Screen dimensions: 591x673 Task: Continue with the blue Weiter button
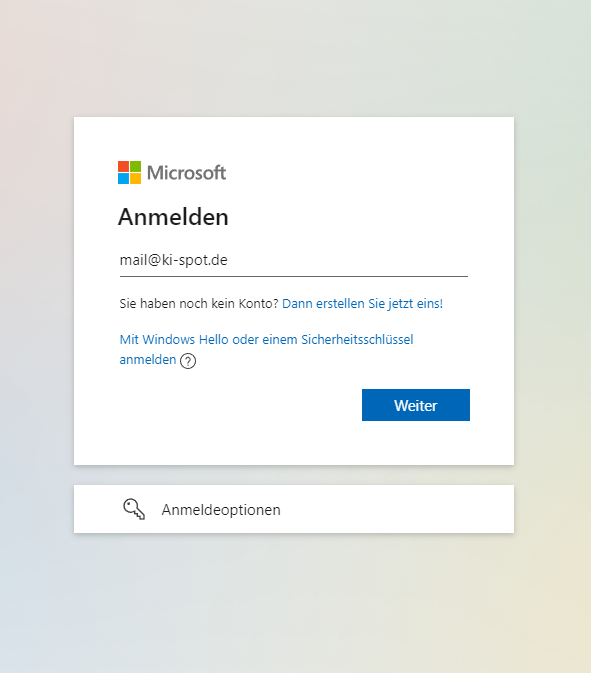click(415, 405)
